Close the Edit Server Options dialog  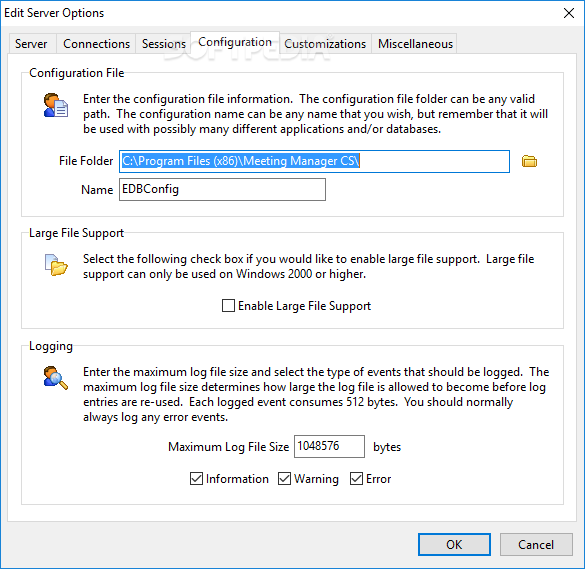click(x=569, y=13)
